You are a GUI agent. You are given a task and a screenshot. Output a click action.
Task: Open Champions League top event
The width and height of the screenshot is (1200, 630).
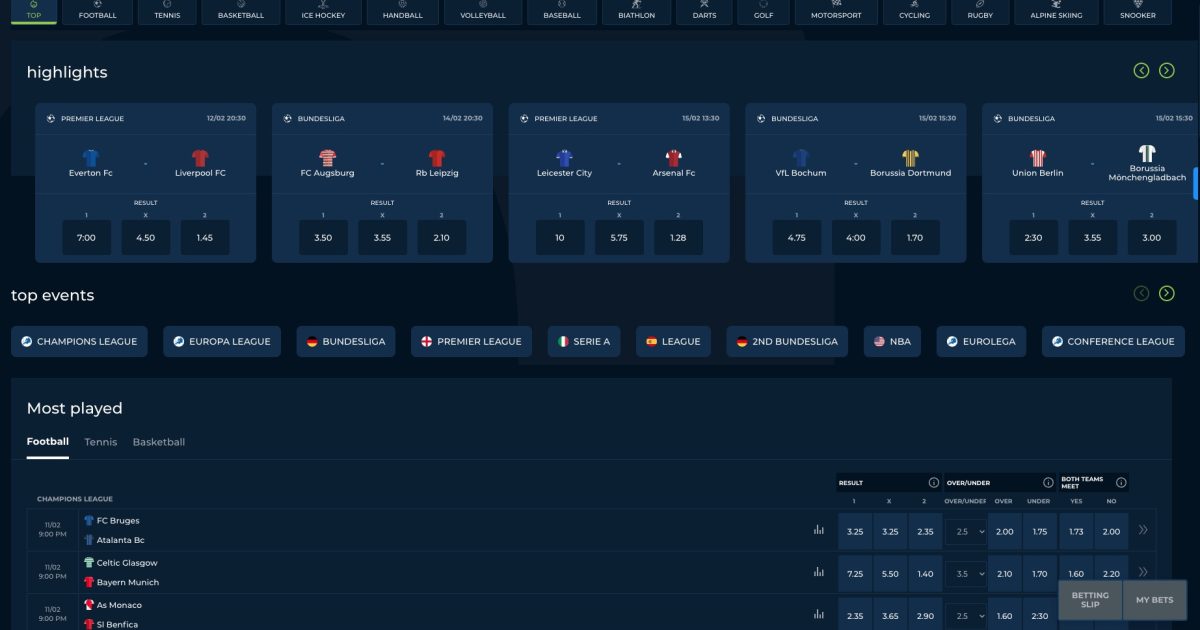click(x=79, y=341)
